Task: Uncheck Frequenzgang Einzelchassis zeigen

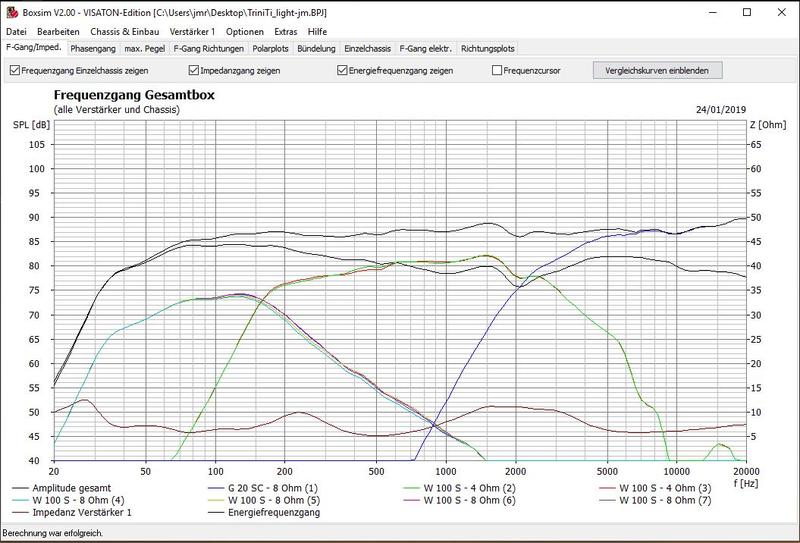Action: coord(14,71)
